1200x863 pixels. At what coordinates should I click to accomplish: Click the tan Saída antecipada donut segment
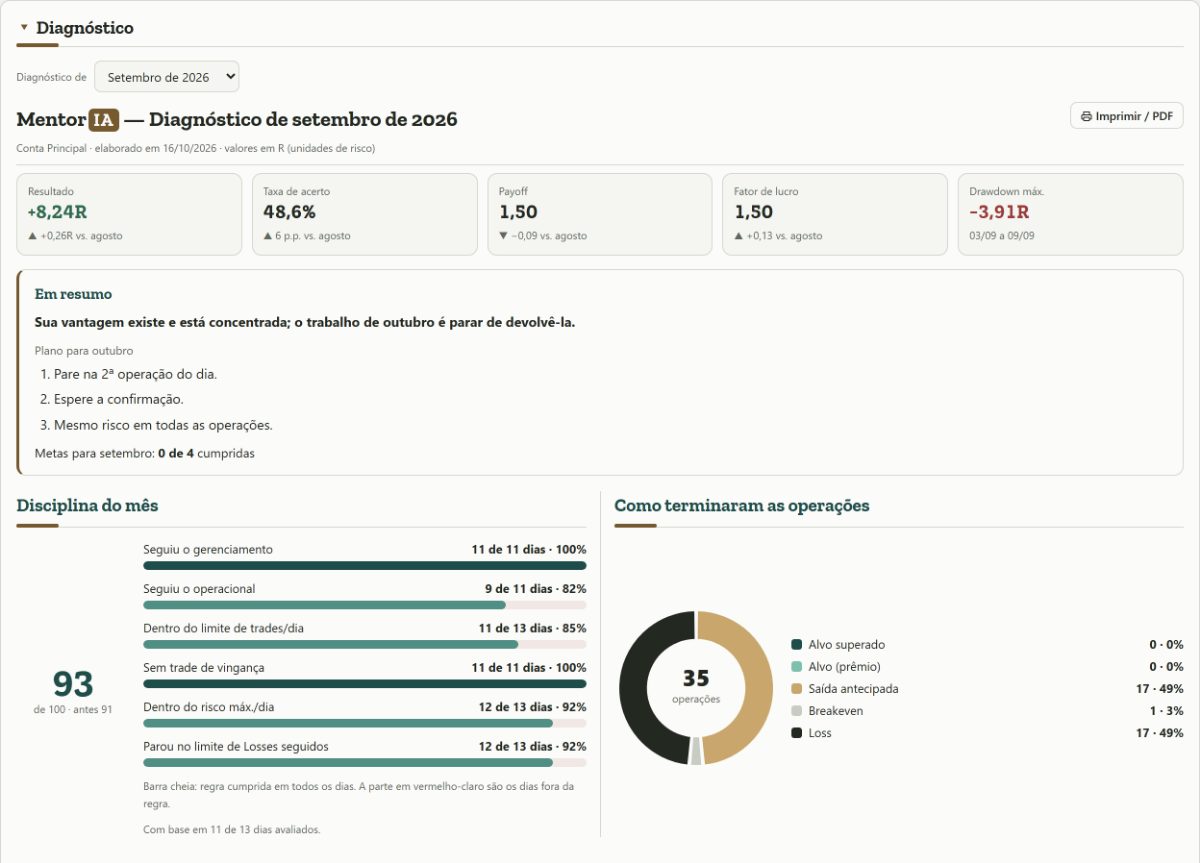[758, 688]
